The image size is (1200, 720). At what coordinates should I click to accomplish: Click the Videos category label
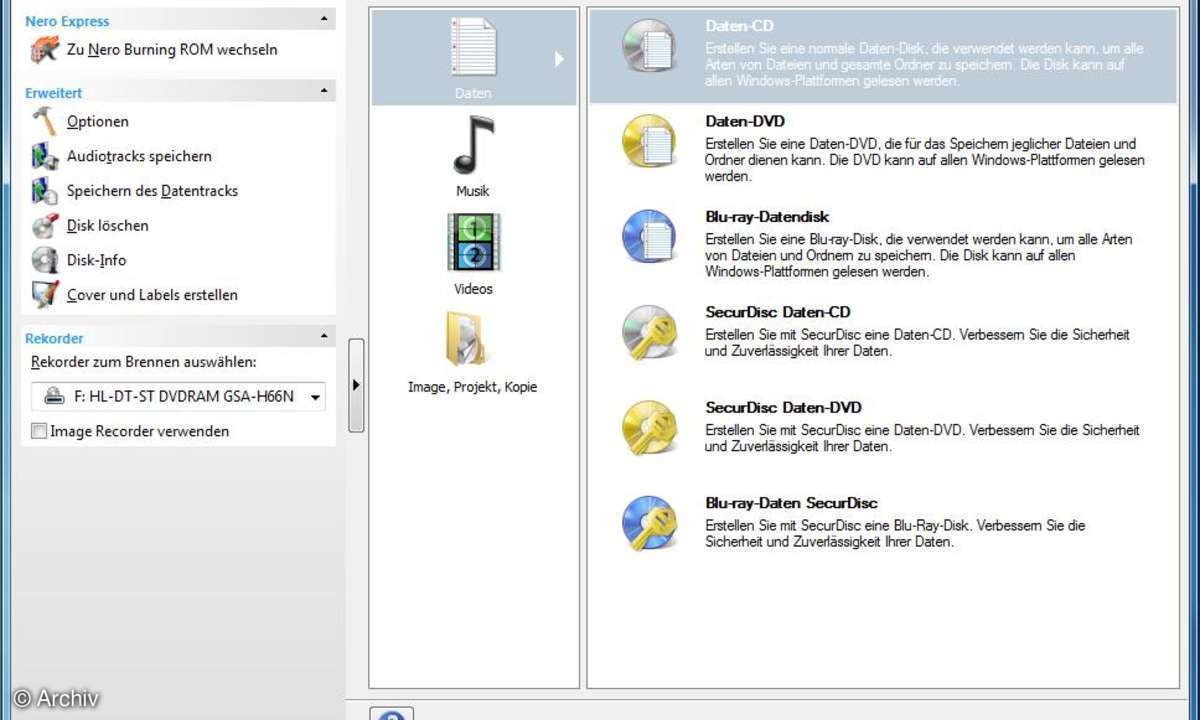click(x=473, y=289)
